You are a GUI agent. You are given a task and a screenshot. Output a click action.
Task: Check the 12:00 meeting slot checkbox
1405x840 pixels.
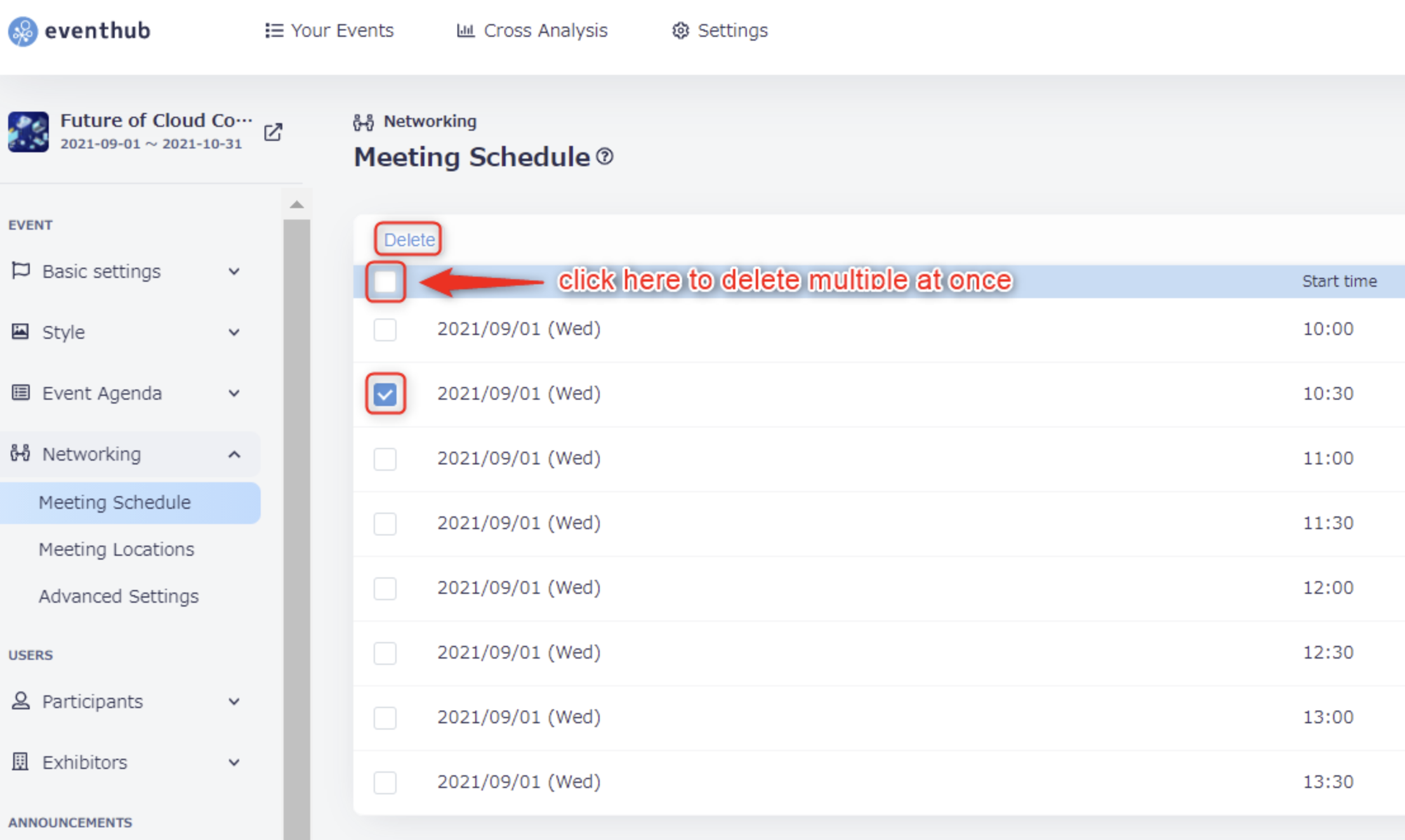coord(385,588)
